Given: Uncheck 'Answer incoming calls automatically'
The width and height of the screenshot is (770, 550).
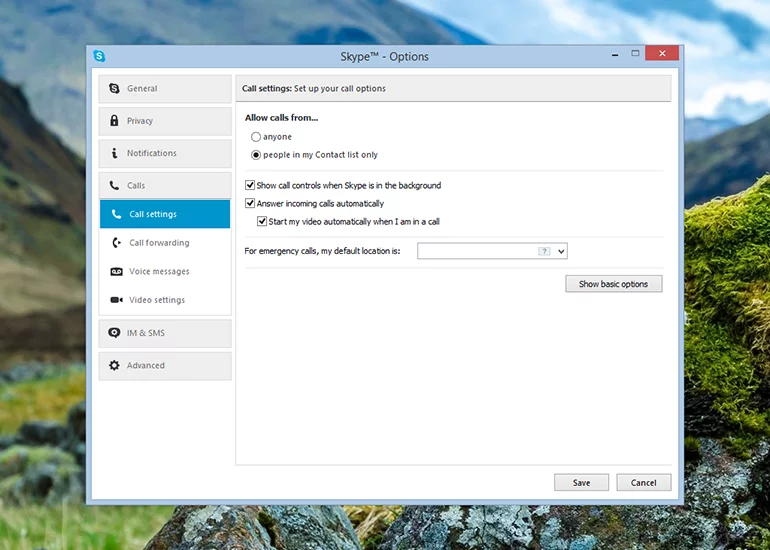Looking at the screenshot, I should 250,203.
